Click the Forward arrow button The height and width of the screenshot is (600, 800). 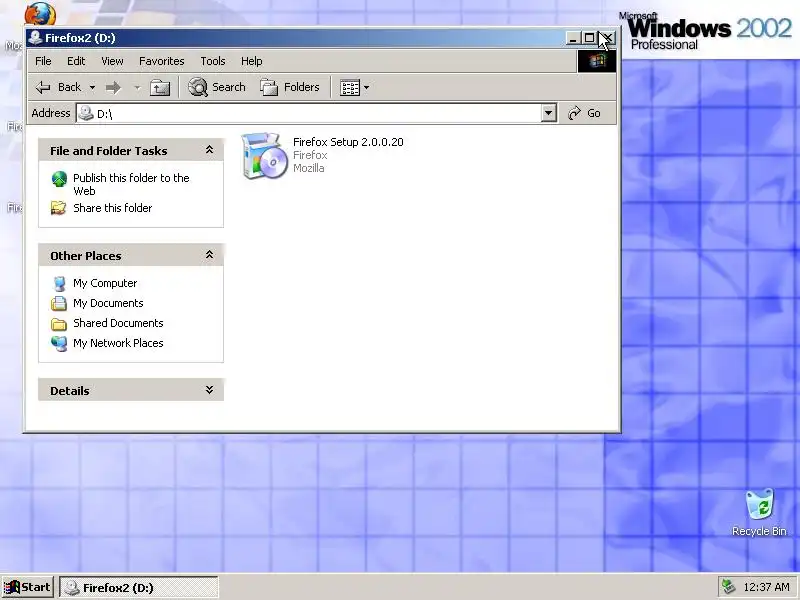point(113,87)
